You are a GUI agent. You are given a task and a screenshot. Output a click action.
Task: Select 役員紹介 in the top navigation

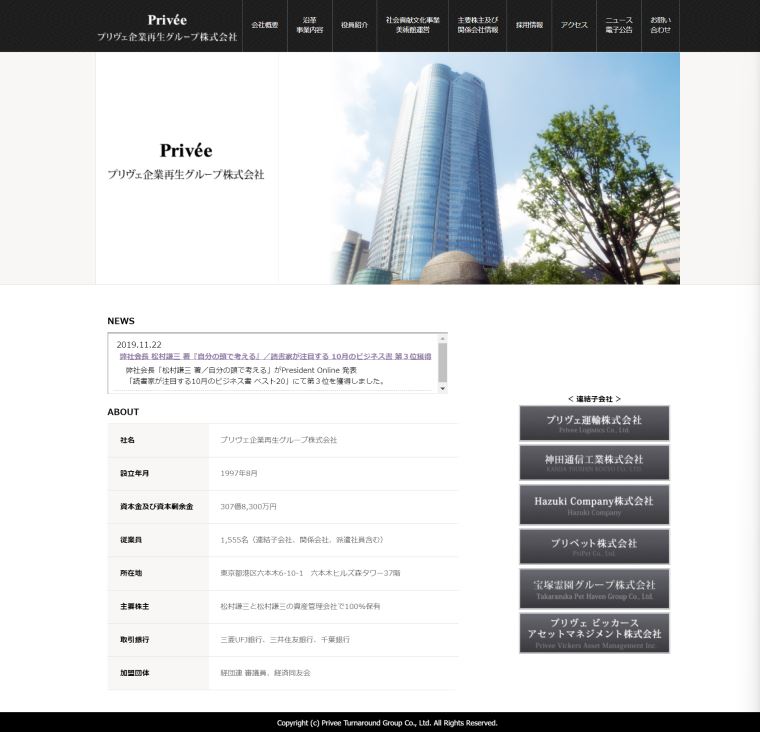pos(354,25)
